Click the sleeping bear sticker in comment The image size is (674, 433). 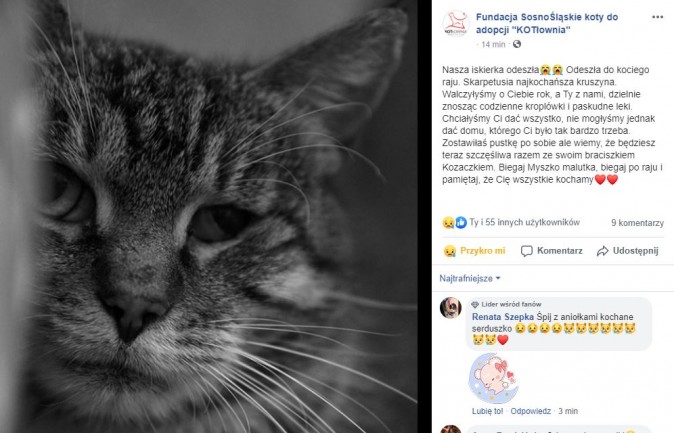click(493, 378)
